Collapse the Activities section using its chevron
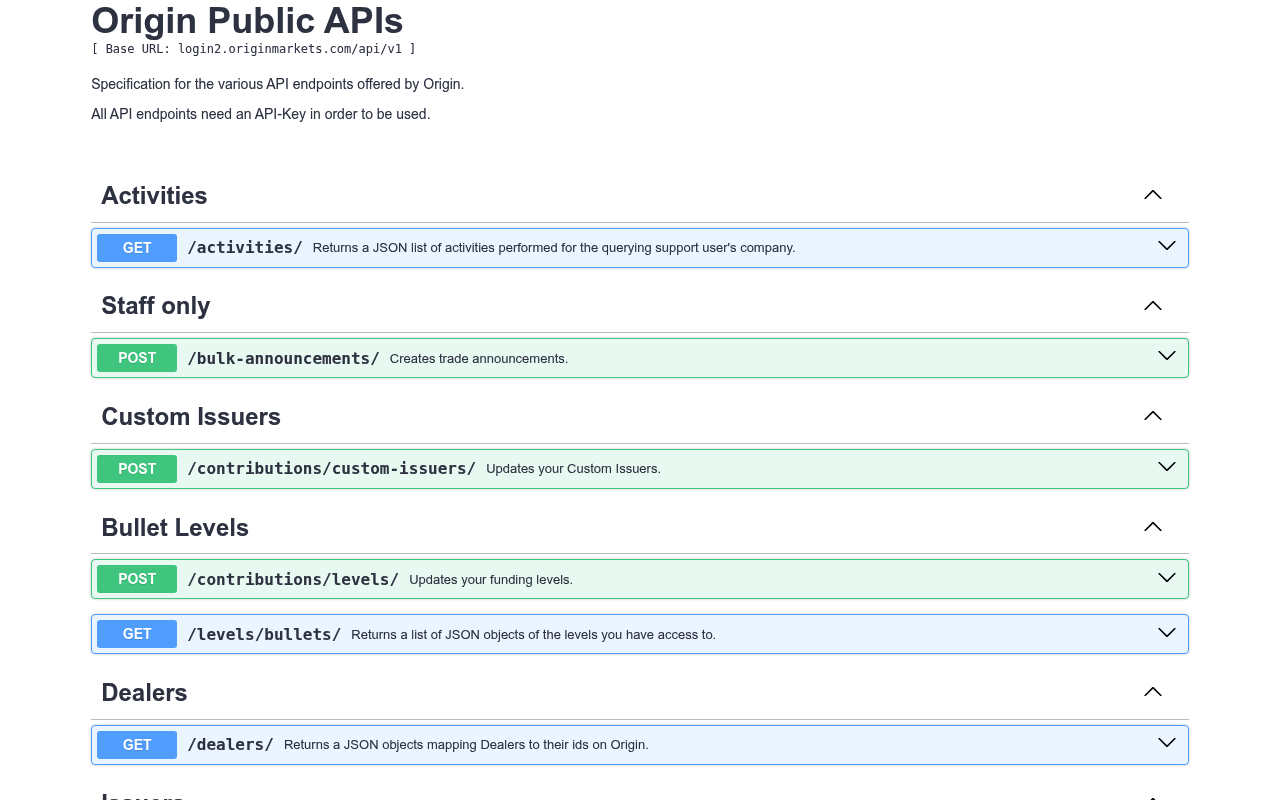 [x=1153, y=195]
